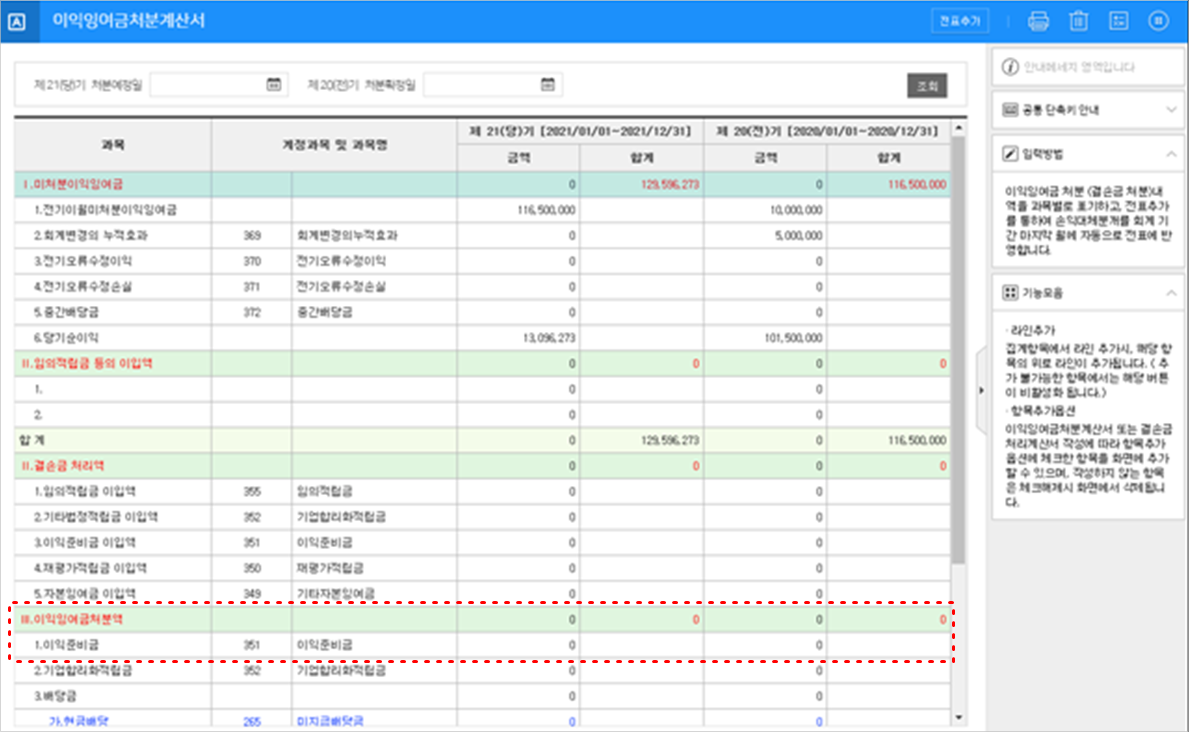Image resolution: width=1189 pixels, height=732 pixels.
Task: Click the printer icon in header
Action: click(x=1038, y=21)
